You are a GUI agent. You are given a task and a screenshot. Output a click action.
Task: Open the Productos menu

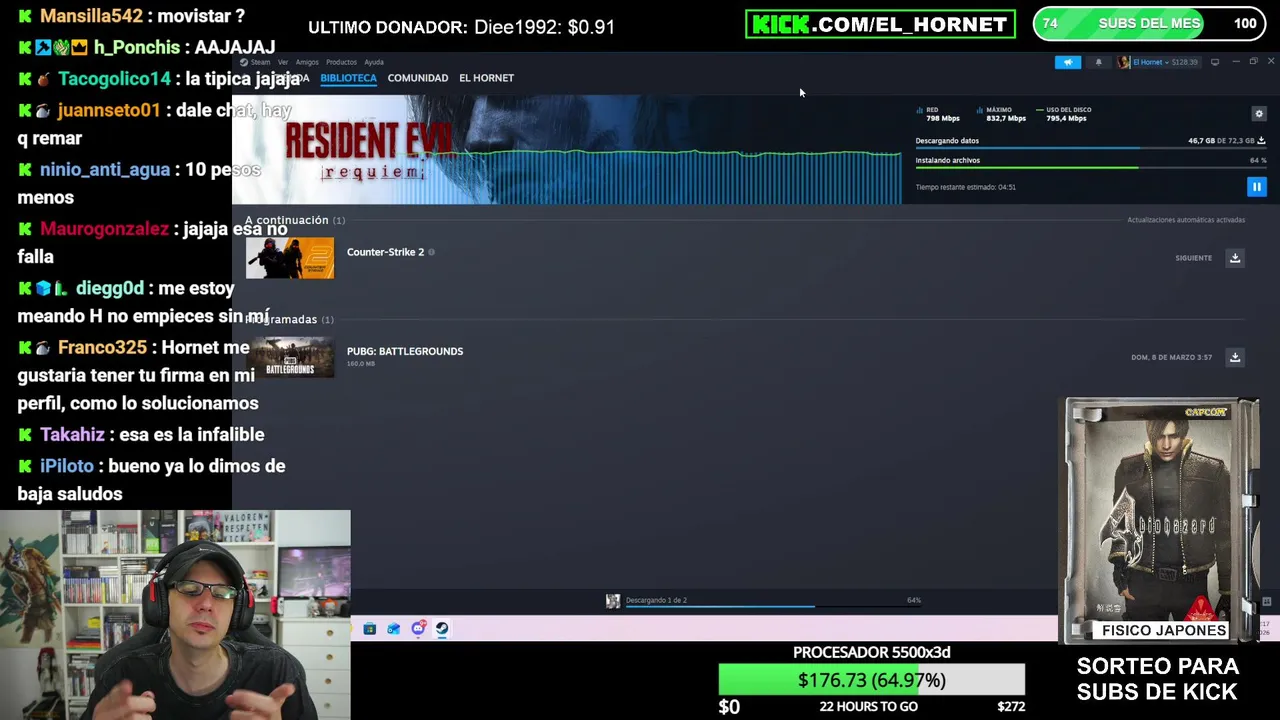pyautogui.click(x=341, y=62)
